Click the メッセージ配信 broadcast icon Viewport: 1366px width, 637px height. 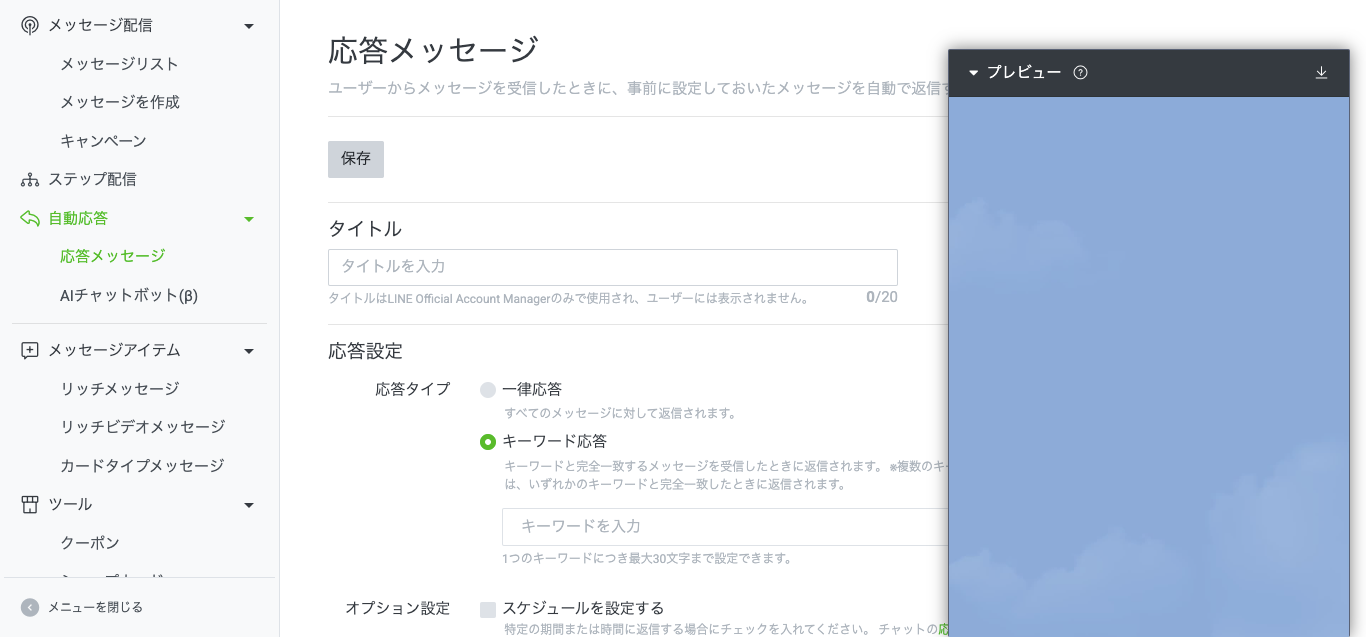30,26
